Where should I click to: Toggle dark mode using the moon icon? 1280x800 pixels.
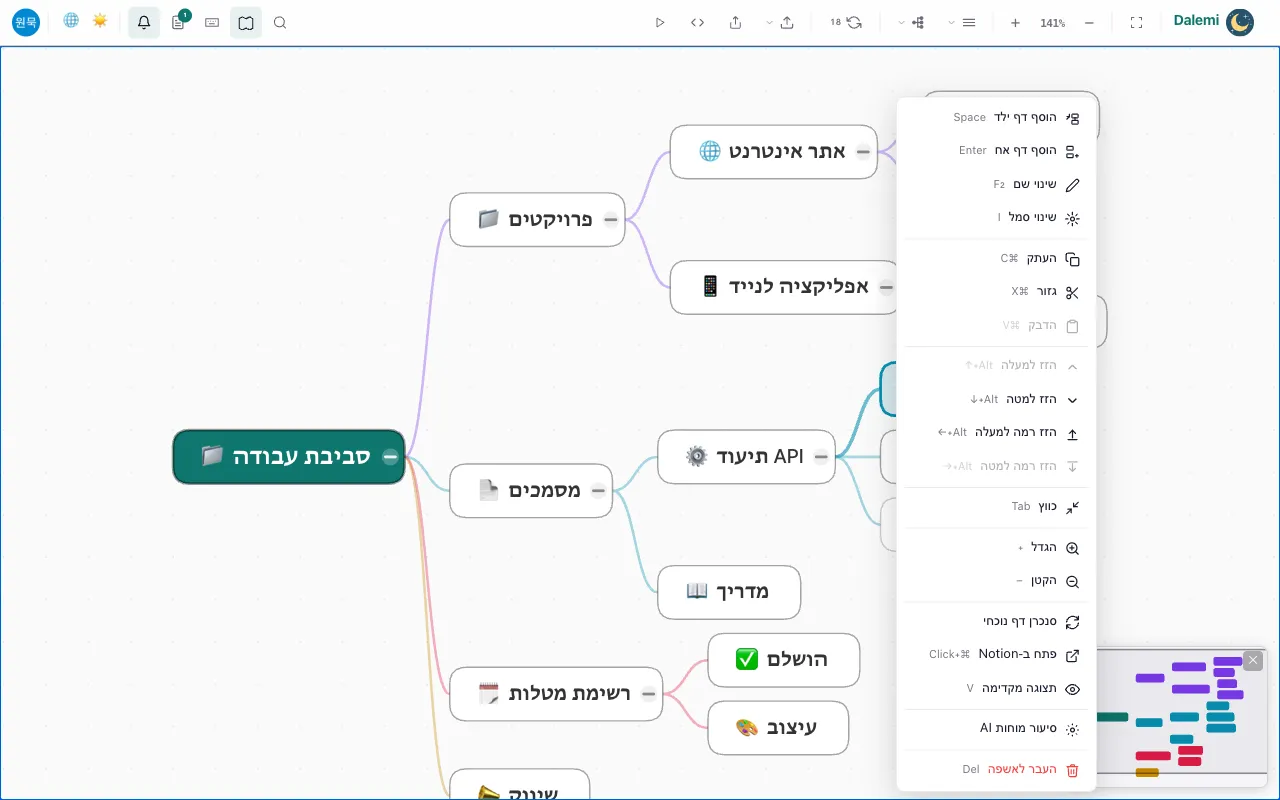click(x=1240, y=22)
